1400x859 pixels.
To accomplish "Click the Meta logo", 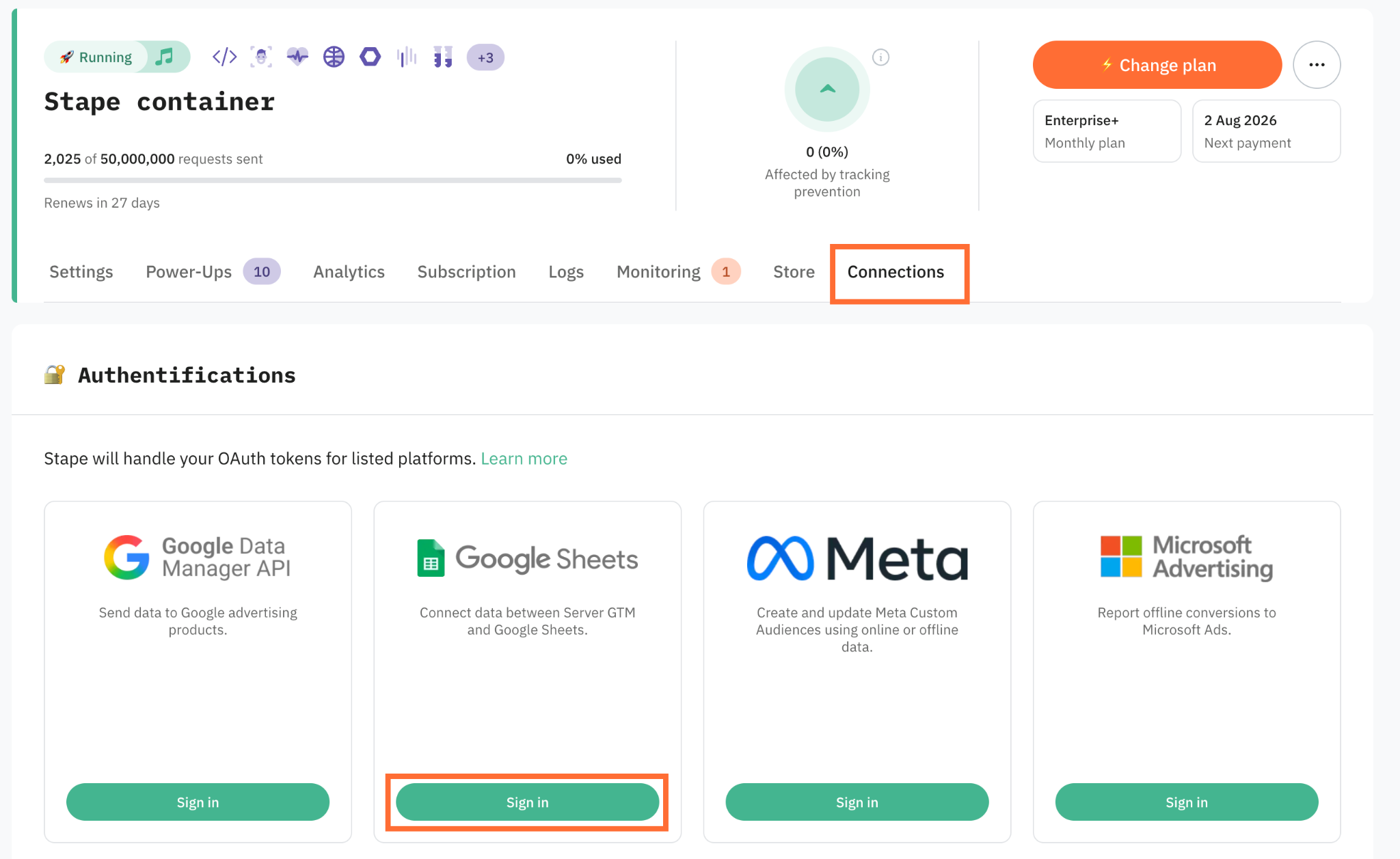I will pyautogui.click(x=857, y=558).
